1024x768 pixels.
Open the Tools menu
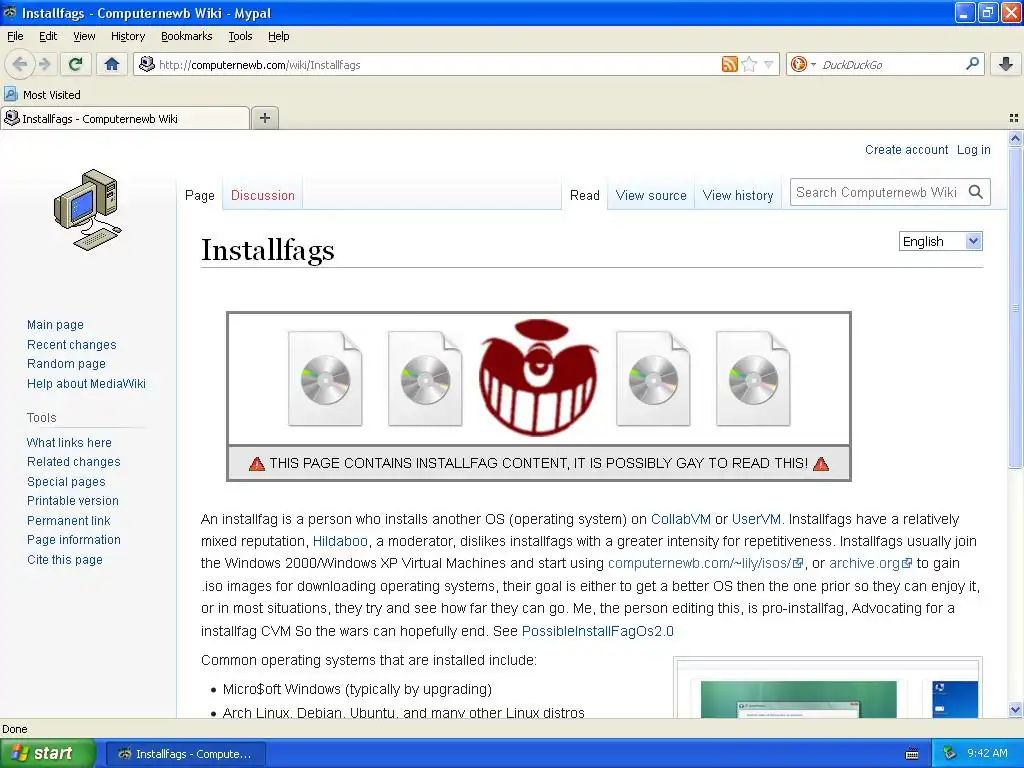pos(240,36)
